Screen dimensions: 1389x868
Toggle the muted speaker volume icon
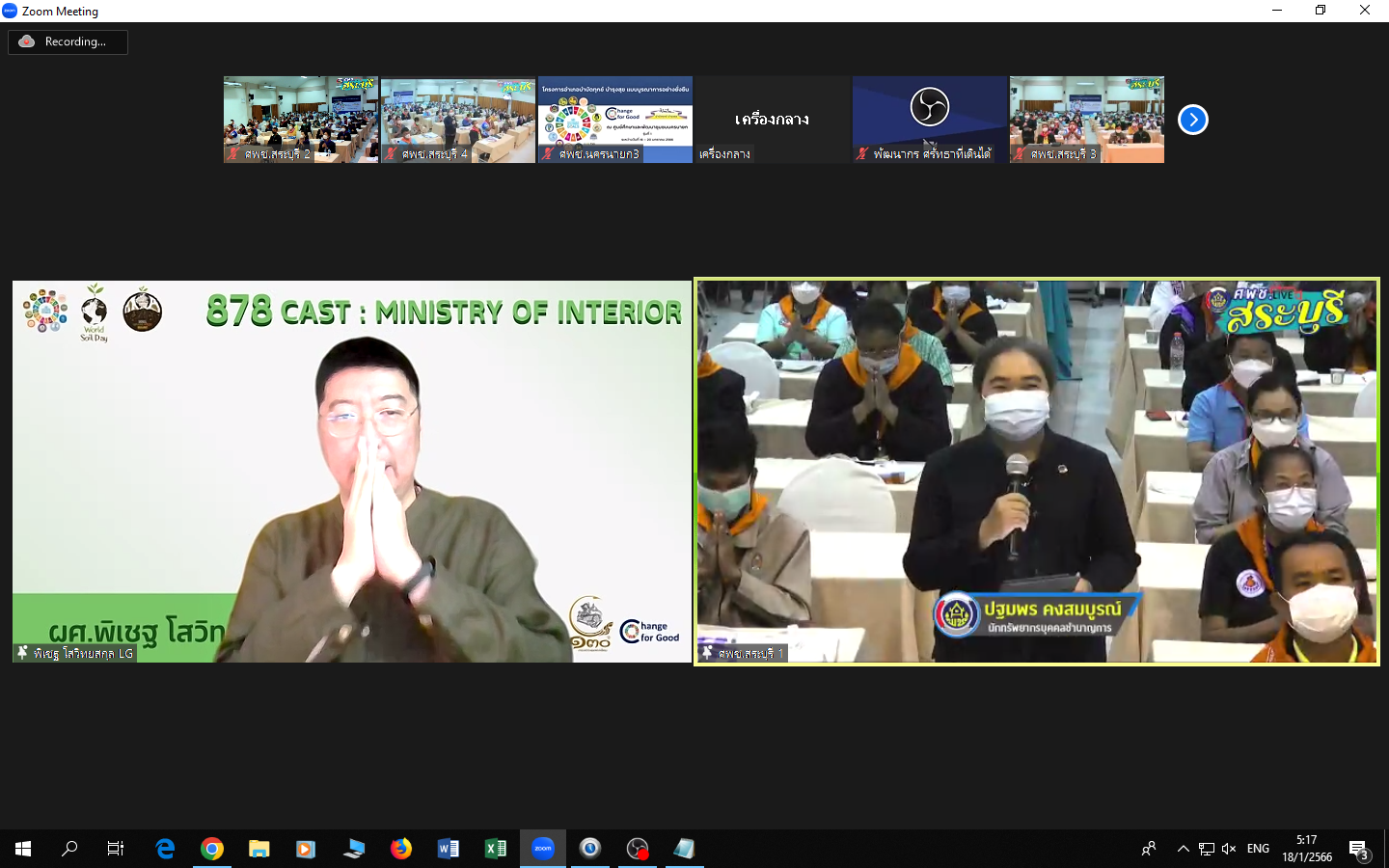click(1229, 849)
